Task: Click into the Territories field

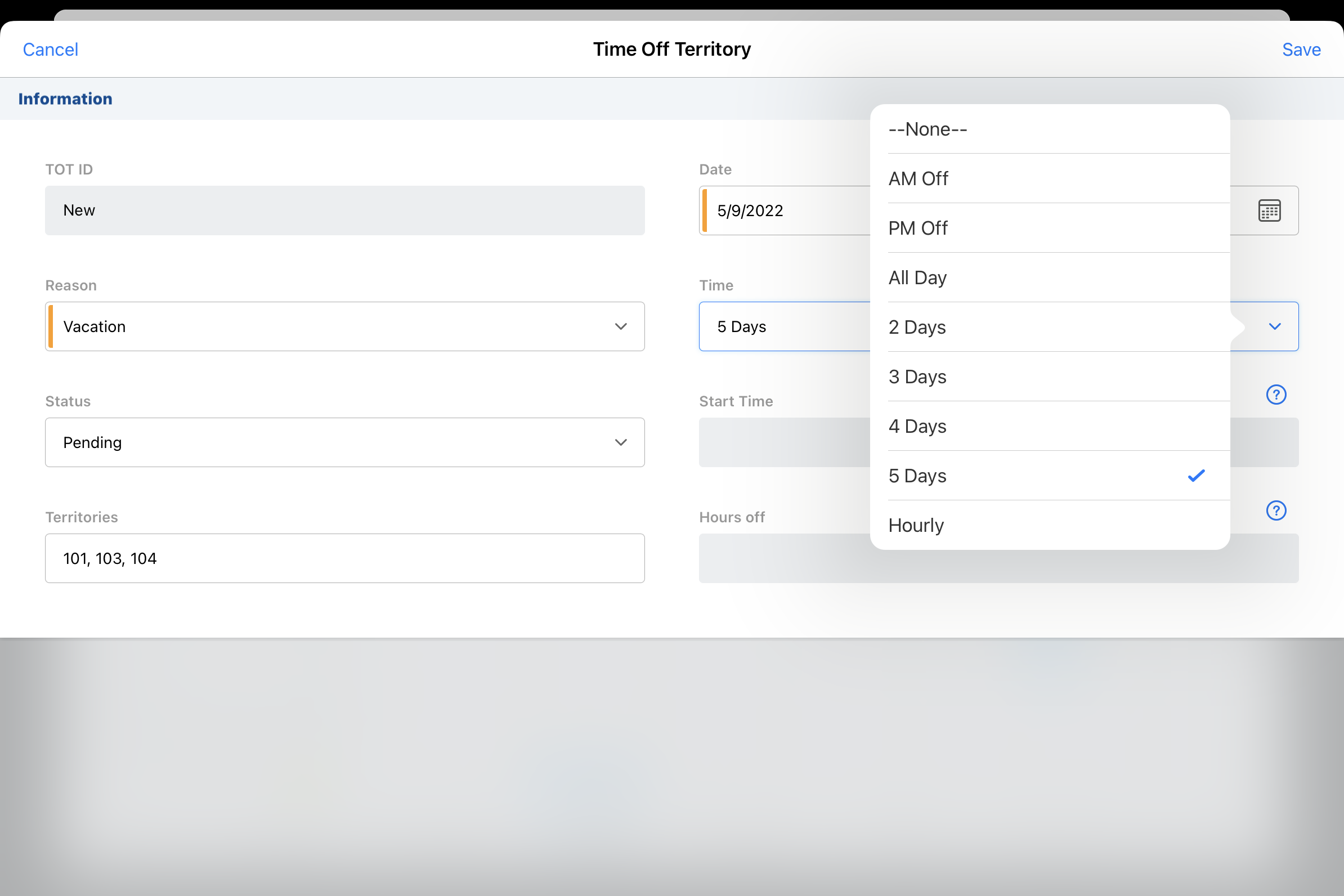Action: [x=344, y=558]
